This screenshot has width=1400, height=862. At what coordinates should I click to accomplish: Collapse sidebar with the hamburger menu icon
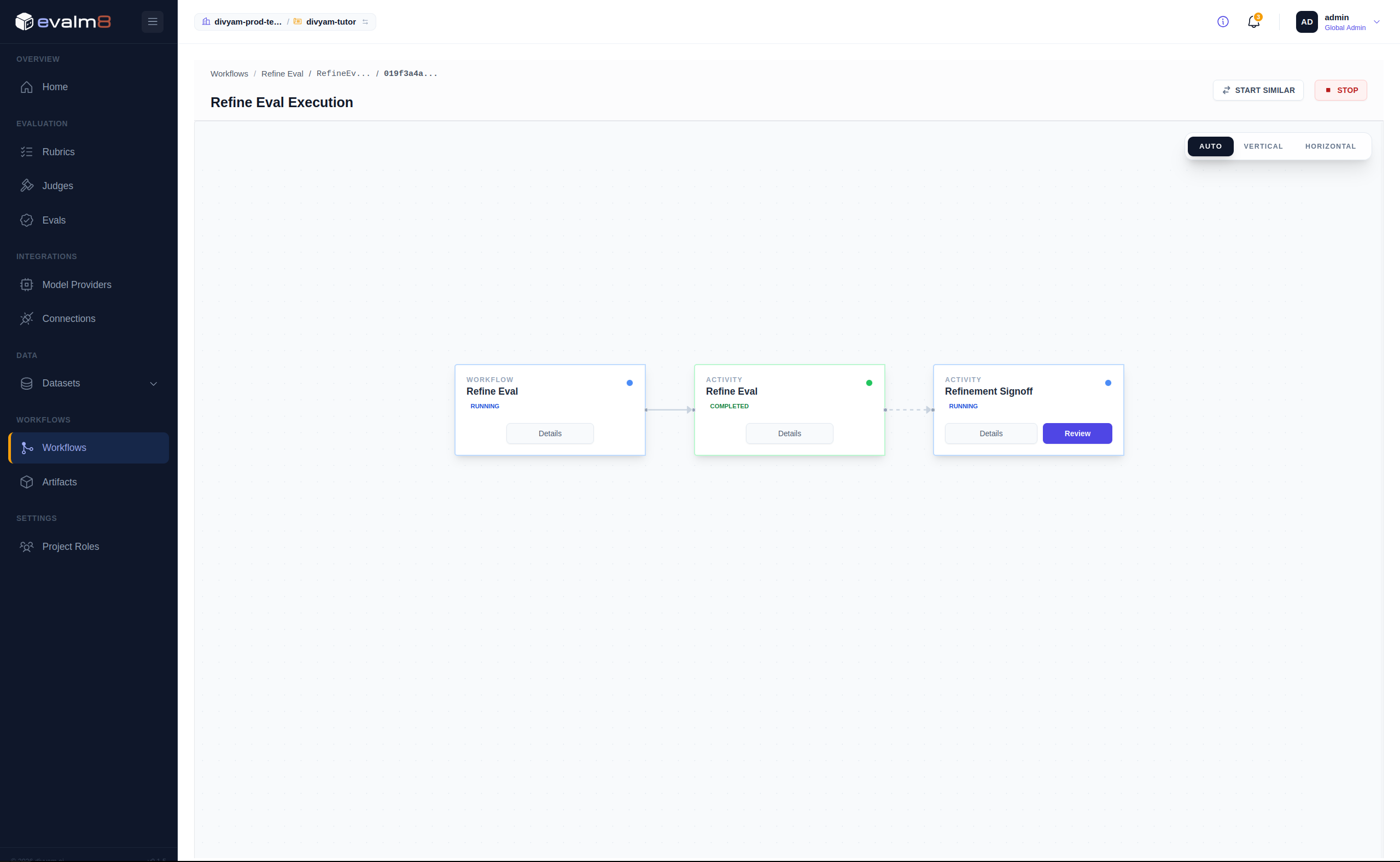pos(152,22)
